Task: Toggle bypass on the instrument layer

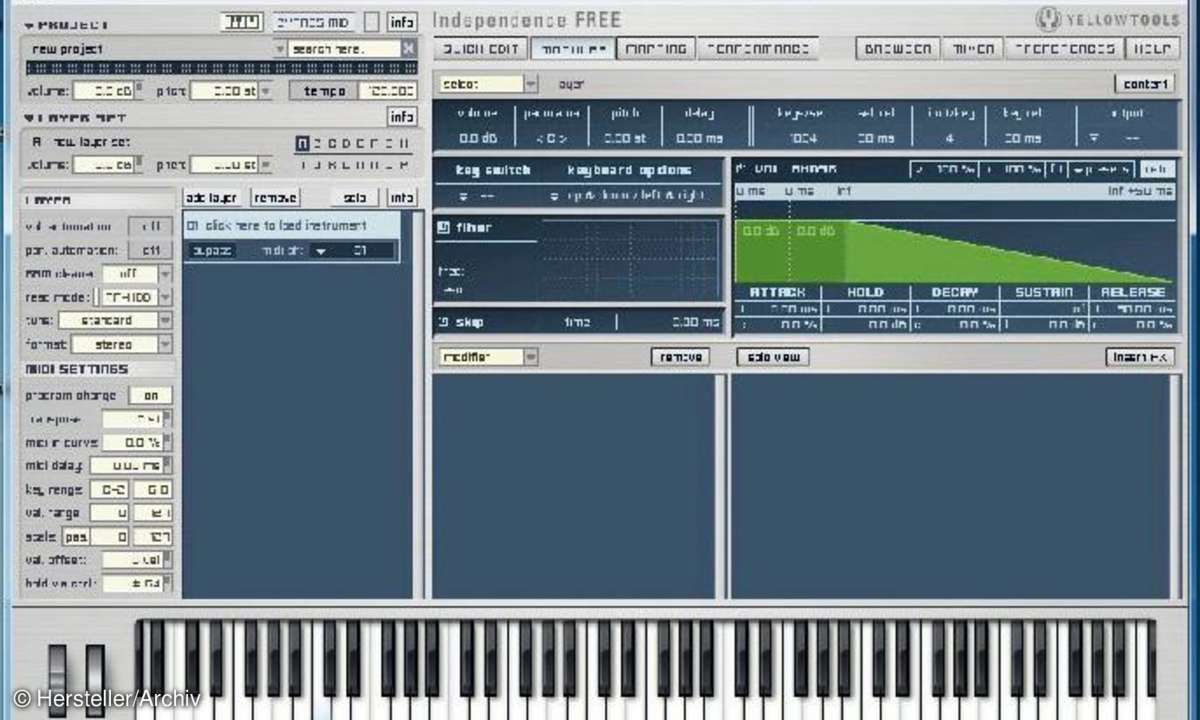Action: 212,251
